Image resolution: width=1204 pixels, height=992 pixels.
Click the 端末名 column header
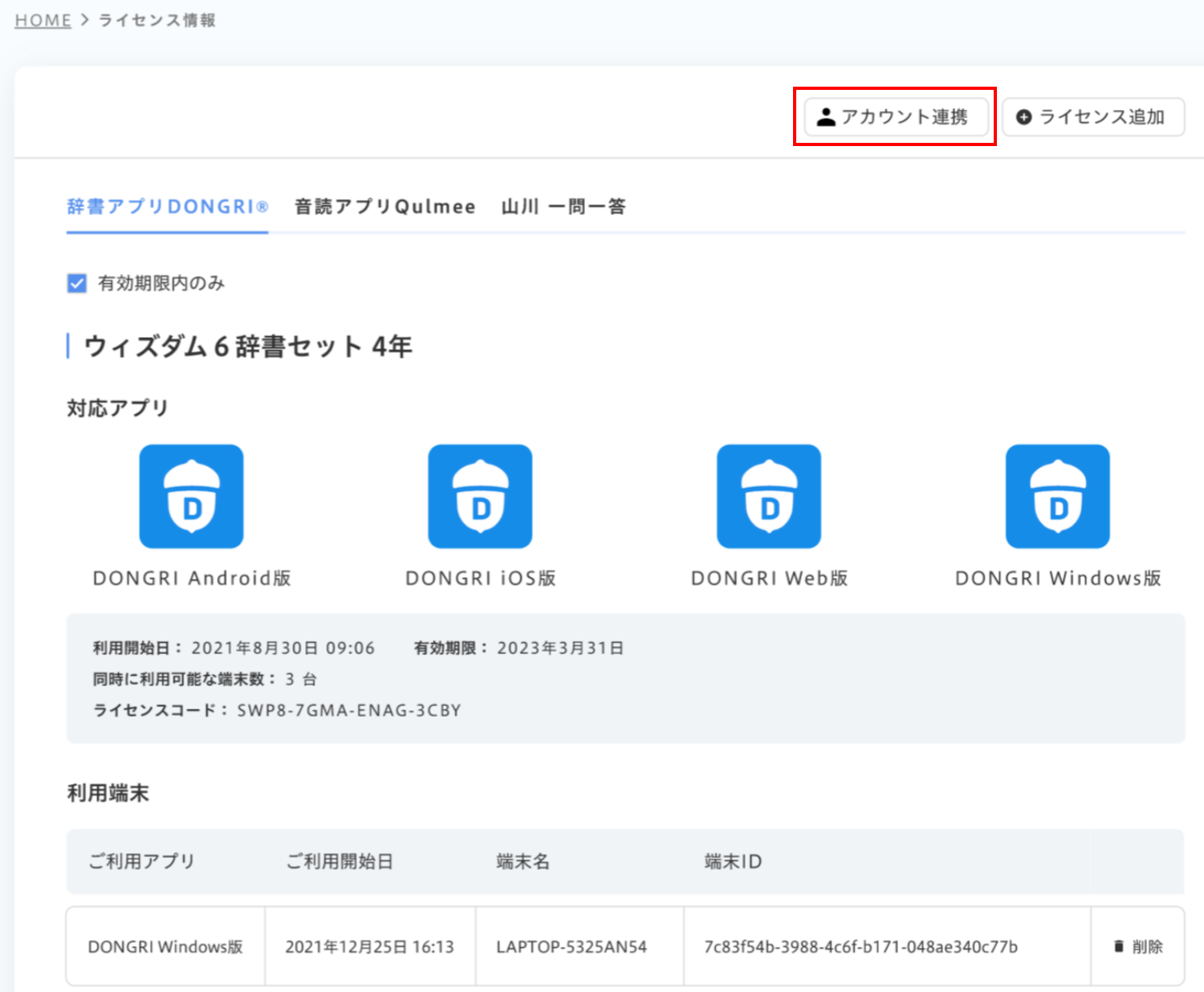click(523, 861)
